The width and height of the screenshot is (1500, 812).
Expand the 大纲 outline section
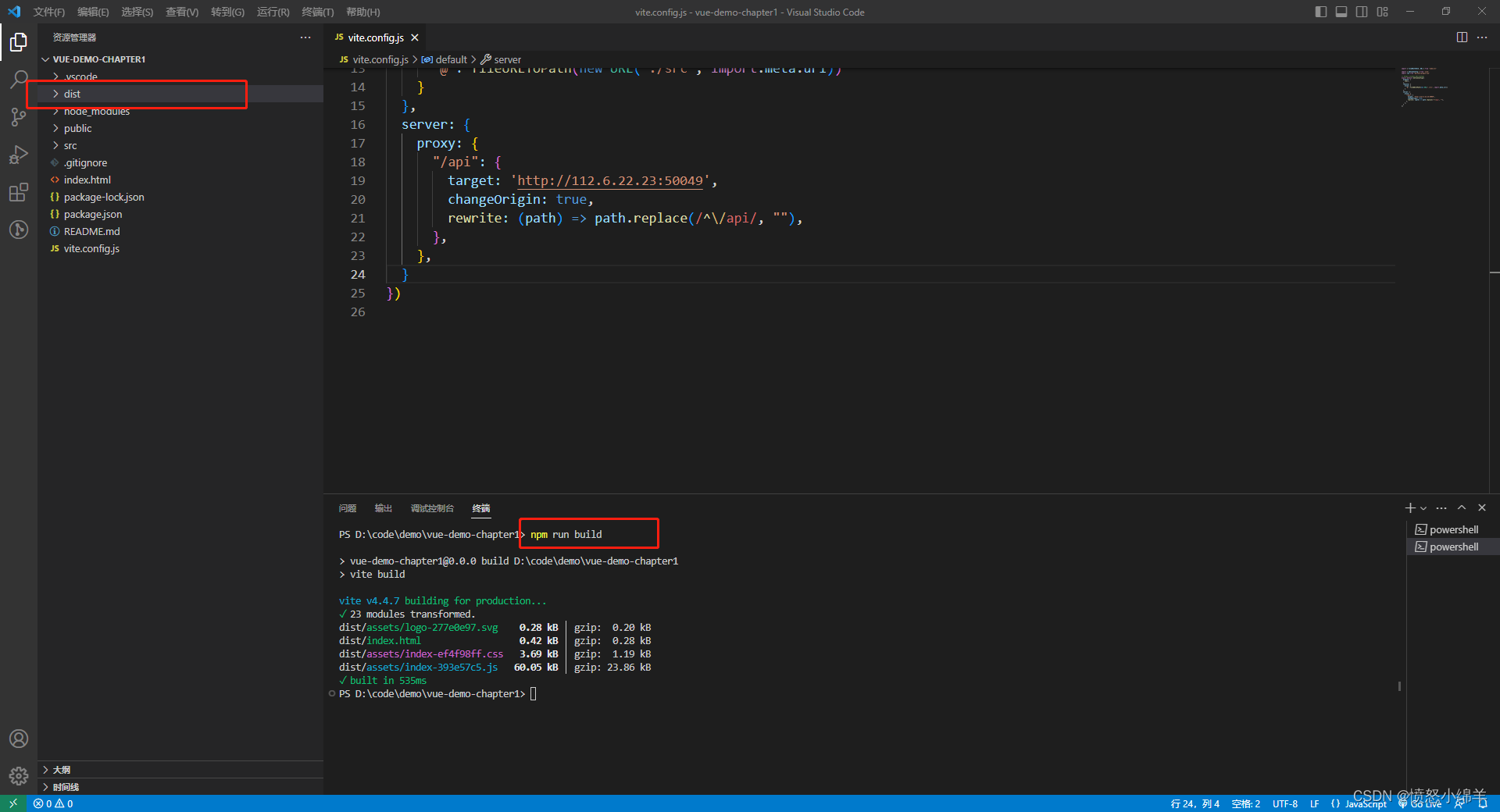180,770
